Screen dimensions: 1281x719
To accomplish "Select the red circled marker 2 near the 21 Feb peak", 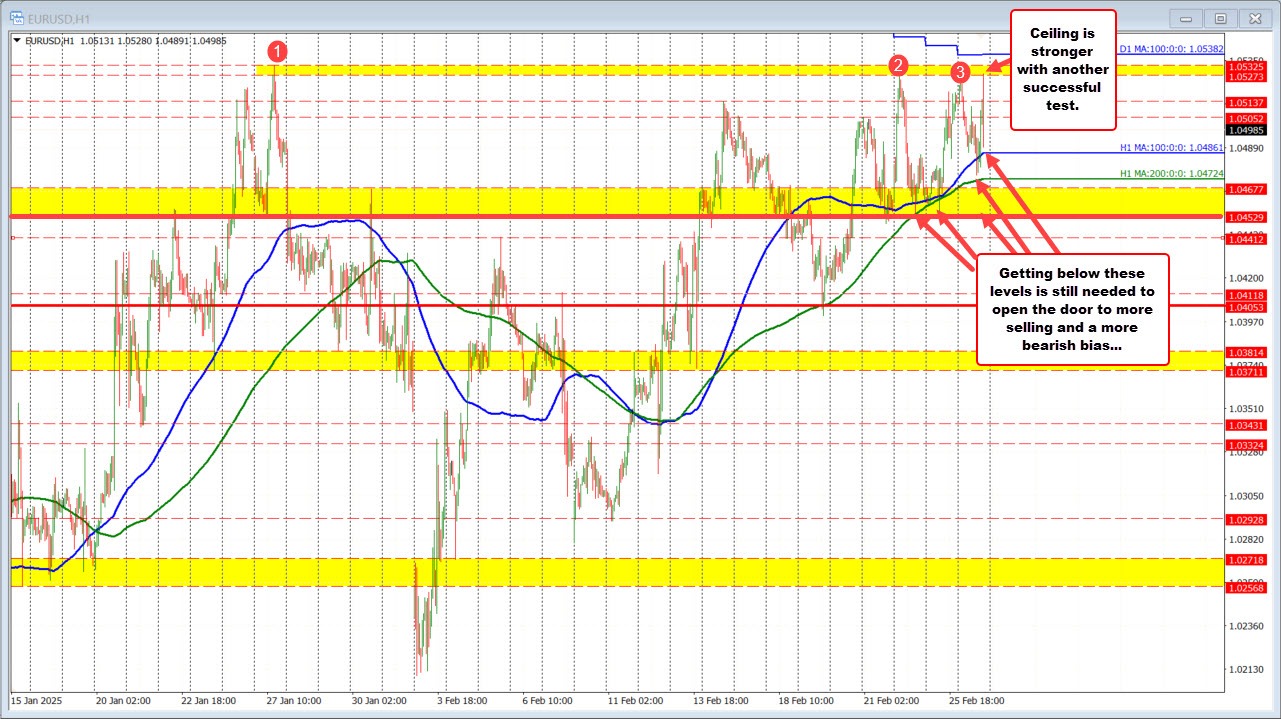I will click(x=899, y=66).
